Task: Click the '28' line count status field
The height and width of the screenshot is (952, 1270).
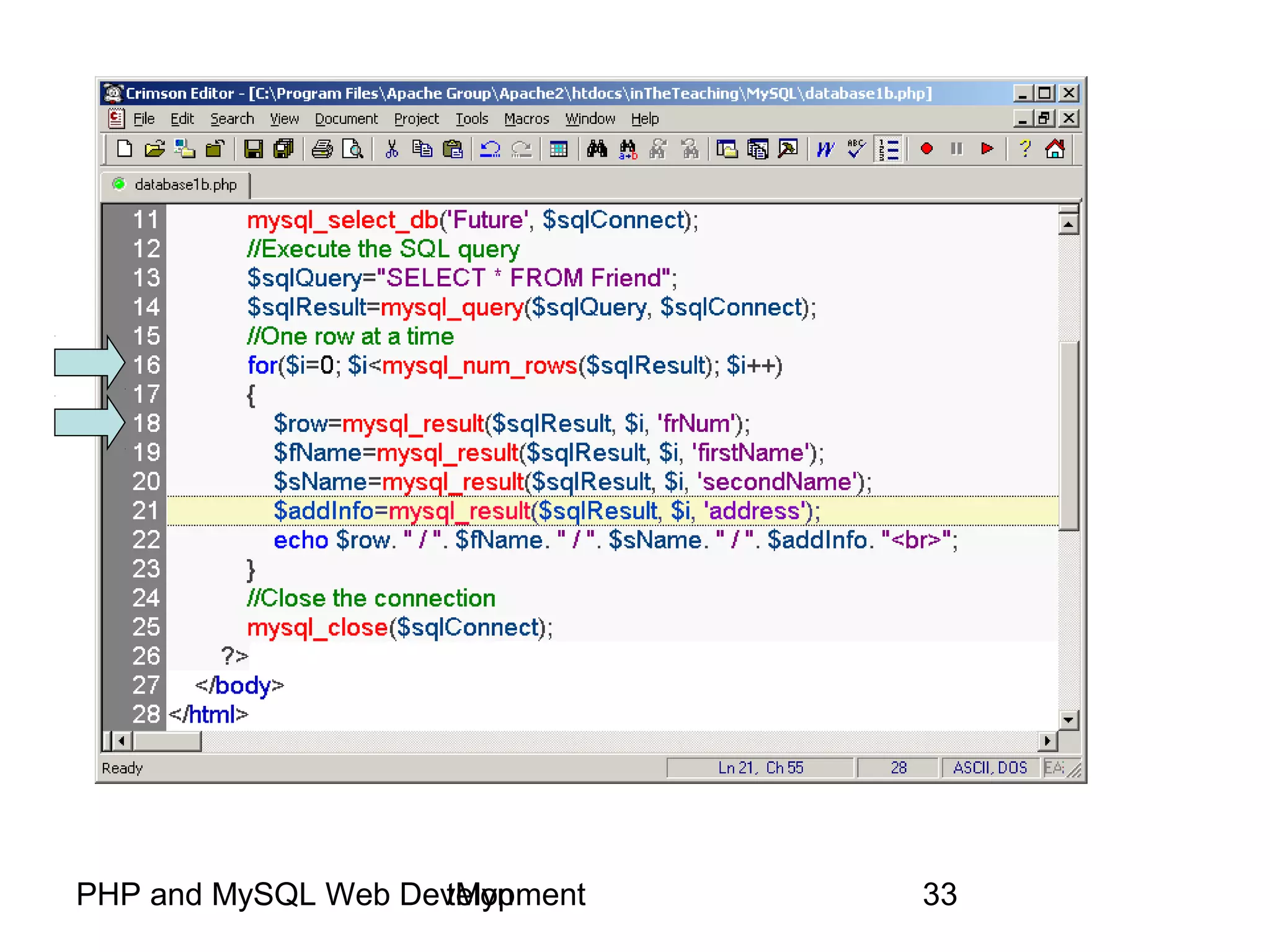Action: coord(898,768)
